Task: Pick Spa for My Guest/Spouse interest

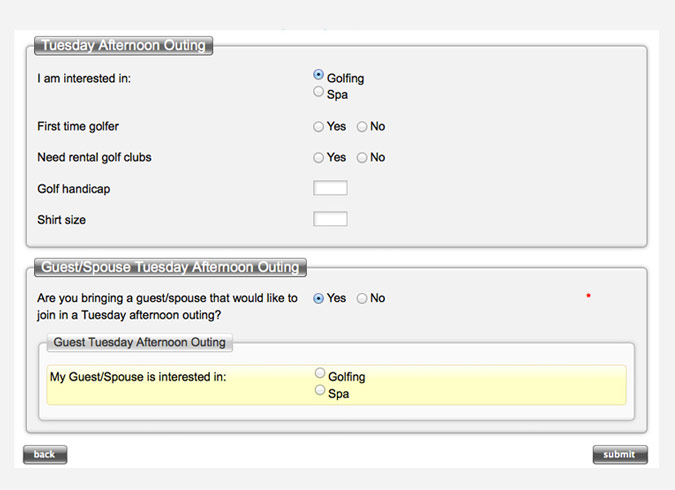Action: [x=320, y=391]
